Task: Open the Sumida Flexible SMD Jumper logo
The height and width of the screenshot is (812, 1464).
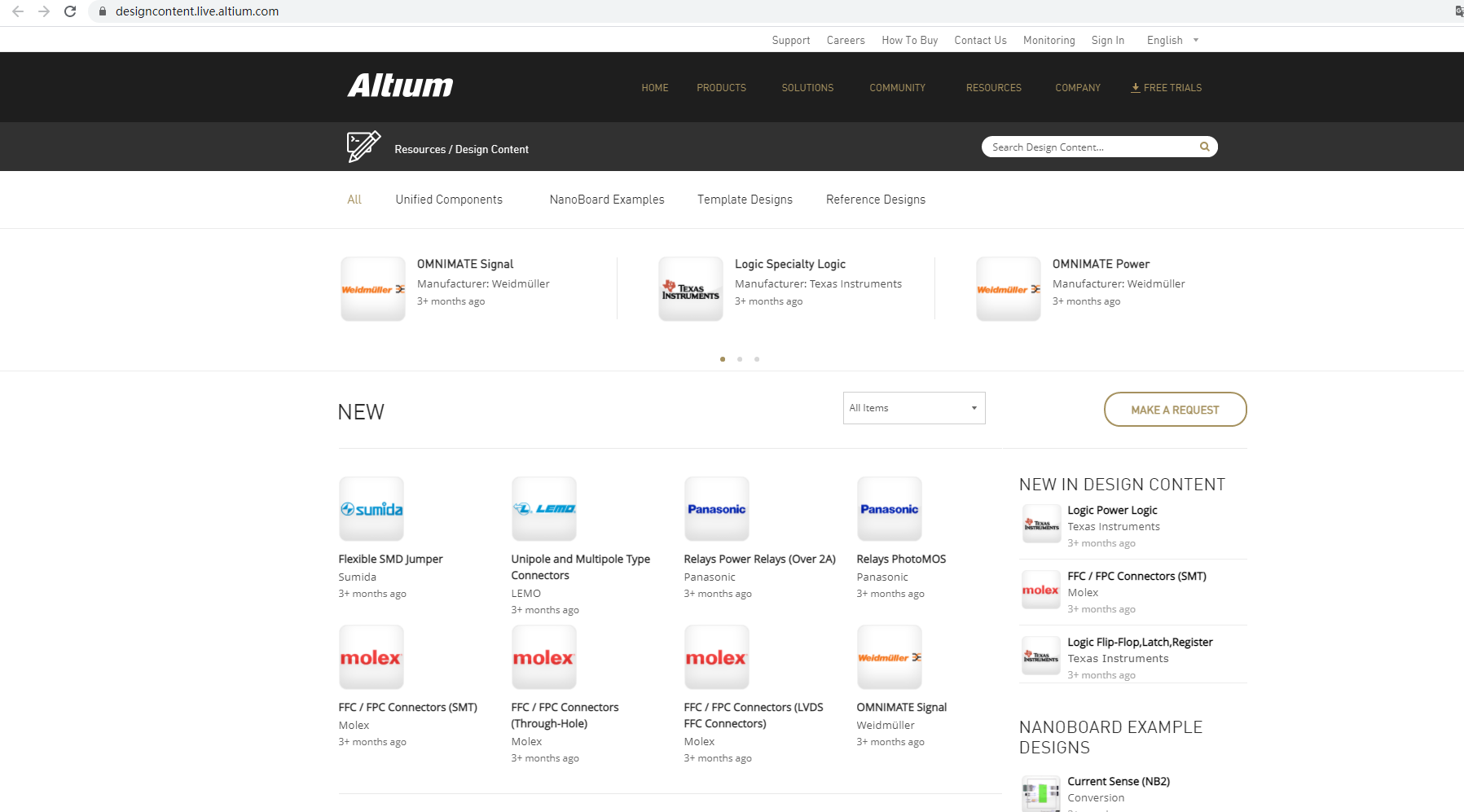Action: [x=371, y=509]
